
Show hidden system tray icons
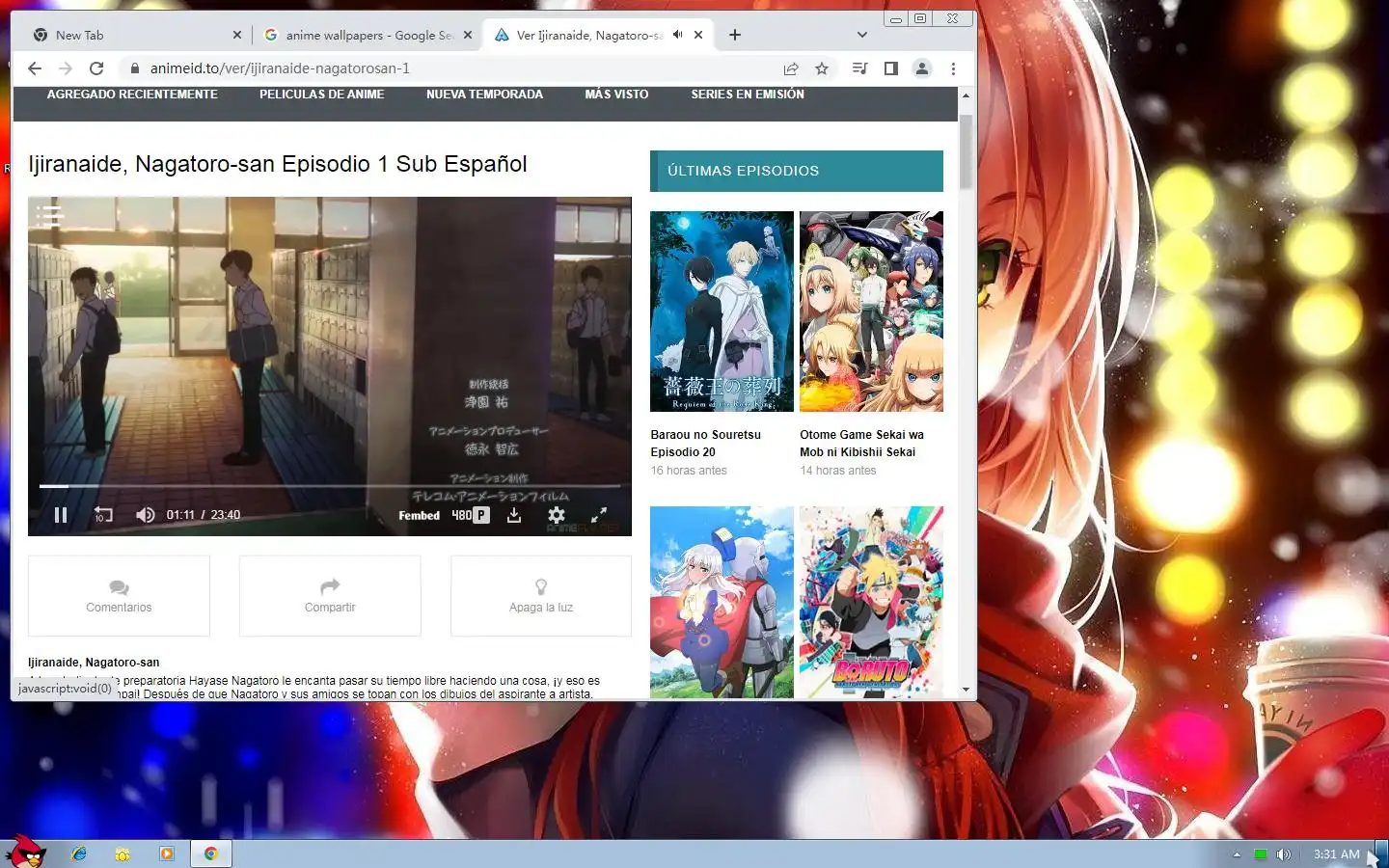[x=1237, y=854]
